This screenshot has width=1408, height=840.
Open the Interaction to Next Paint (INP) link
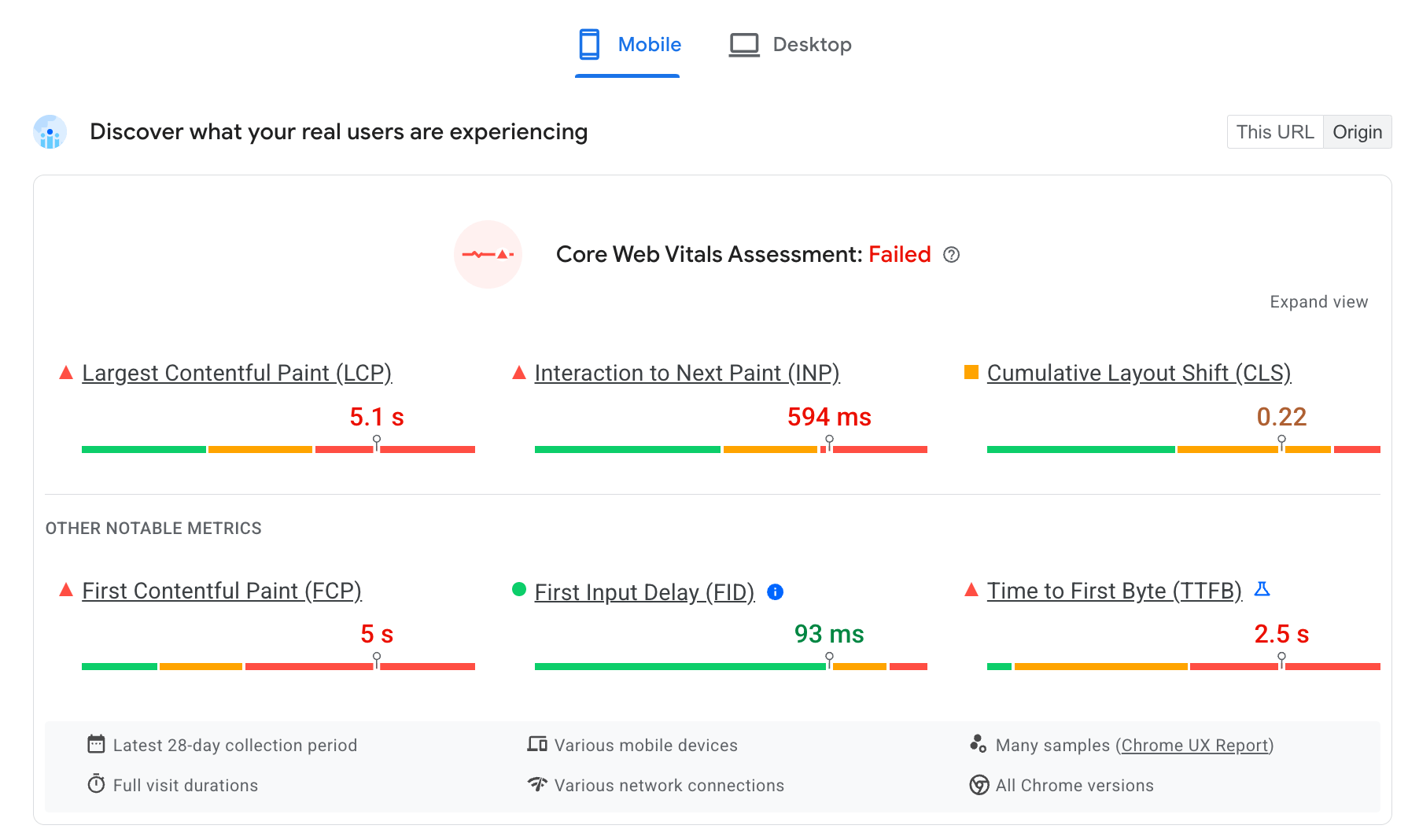pyautogui.click(x=687, y=372)
